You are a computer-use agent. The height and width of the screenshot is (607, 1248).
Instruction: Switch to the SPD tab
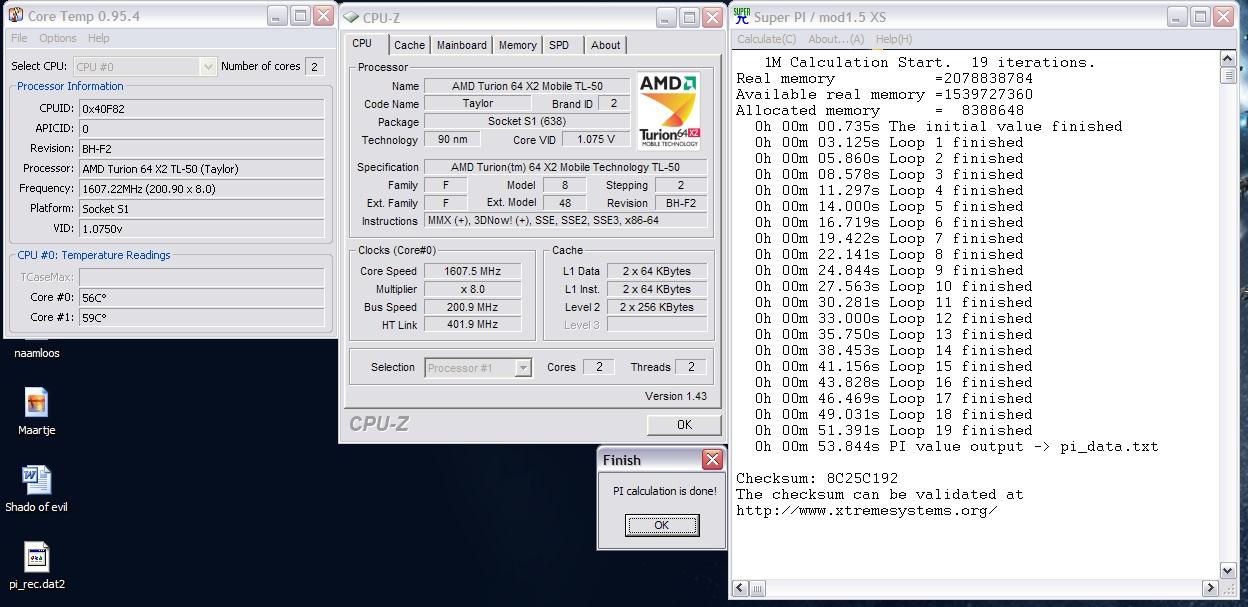pos(559,45)
